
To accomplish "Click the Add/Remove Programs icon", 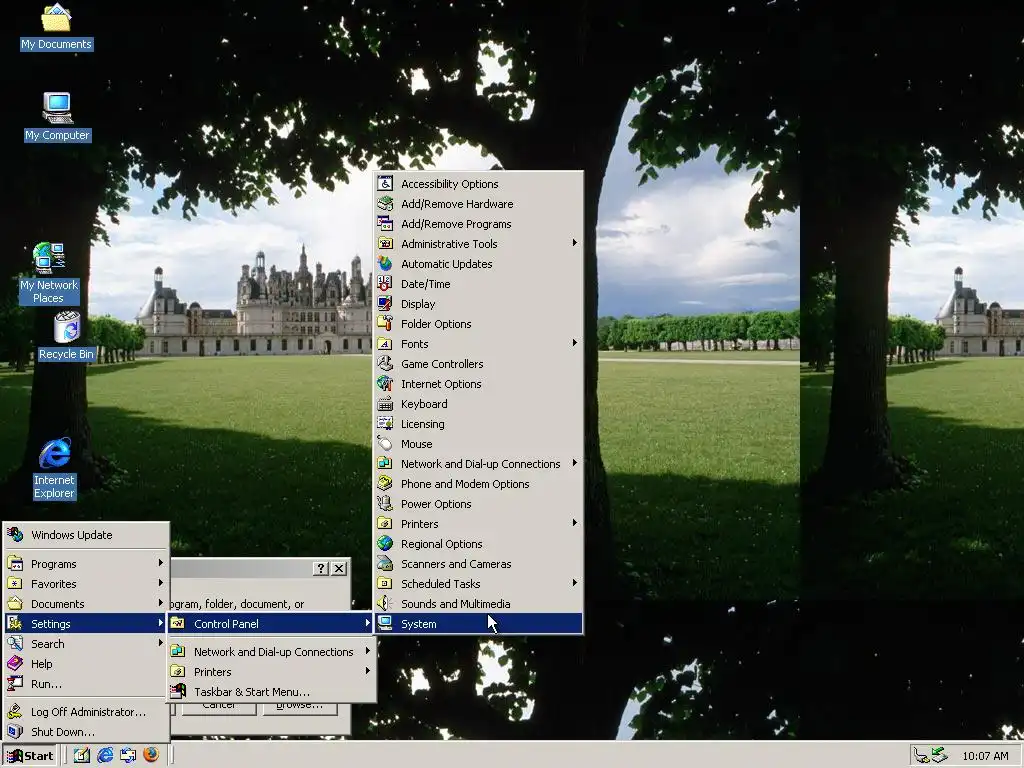I will click(x=385, y=224).
